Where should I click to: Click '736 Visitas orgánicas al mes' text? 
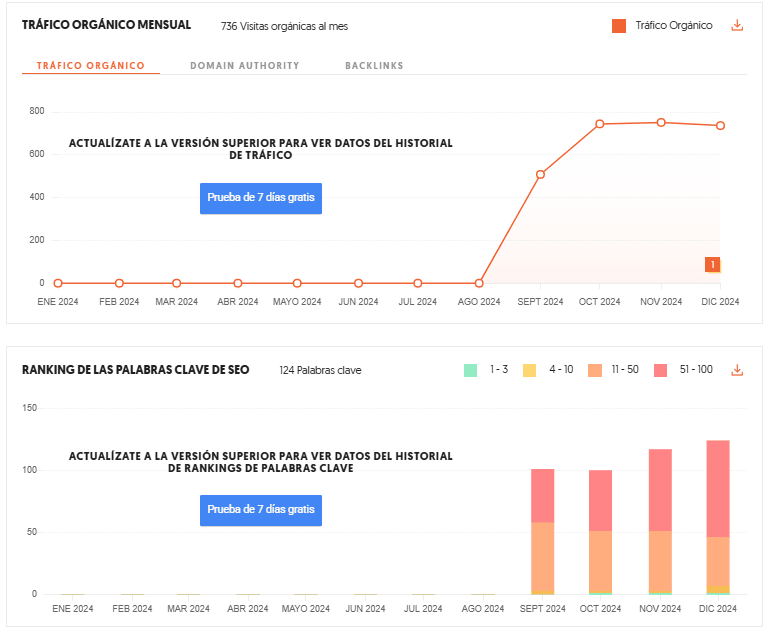(x=284, y=26)
